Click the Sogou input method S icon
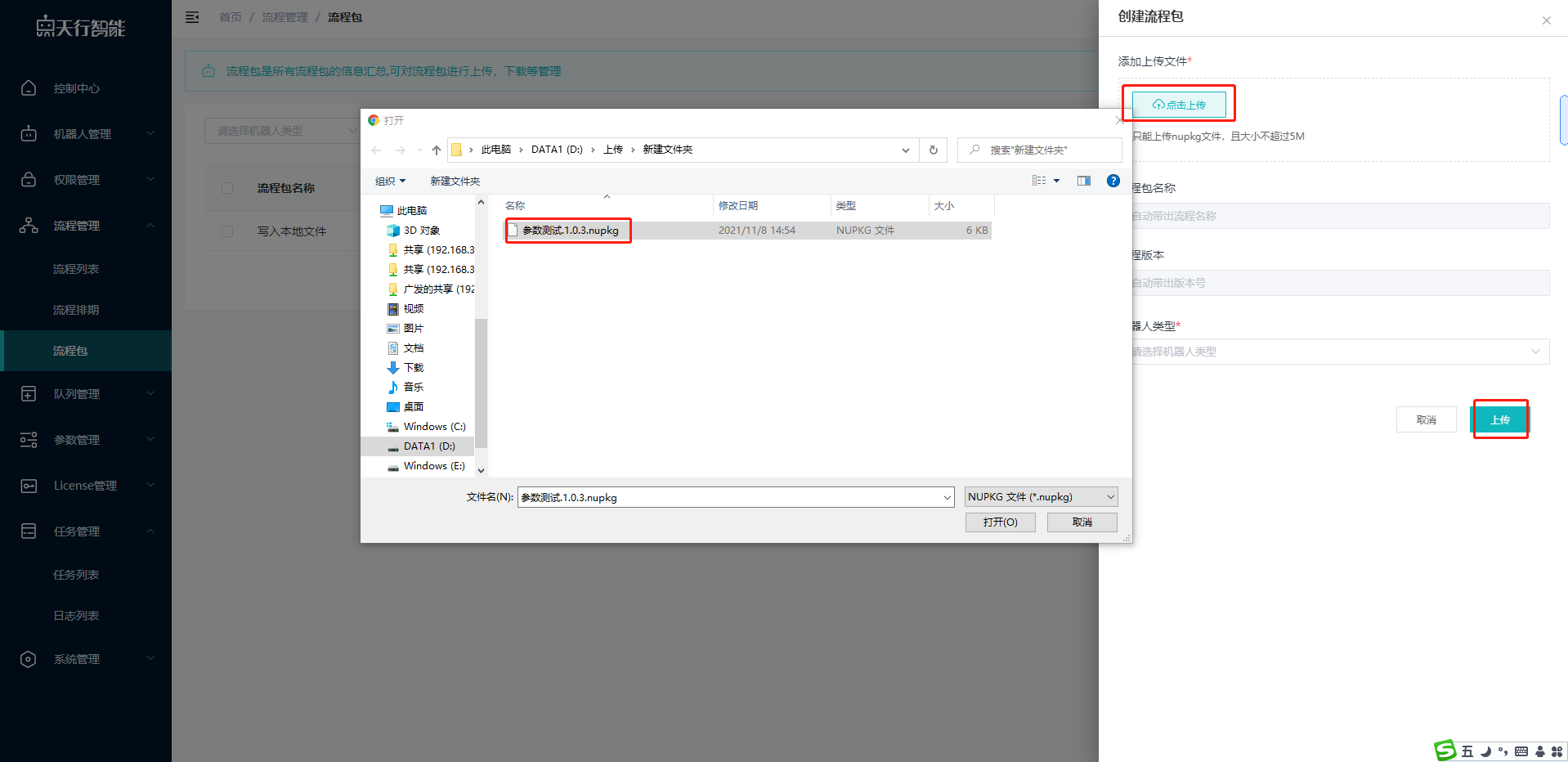The height and width of the screenshot is (762, 1568). 1445,751
